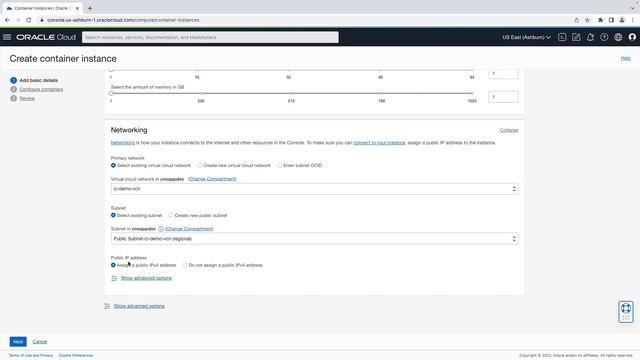Click the advanced options icon inside Networking
Viewport: 640px width, 360px height.
(114, 278)
